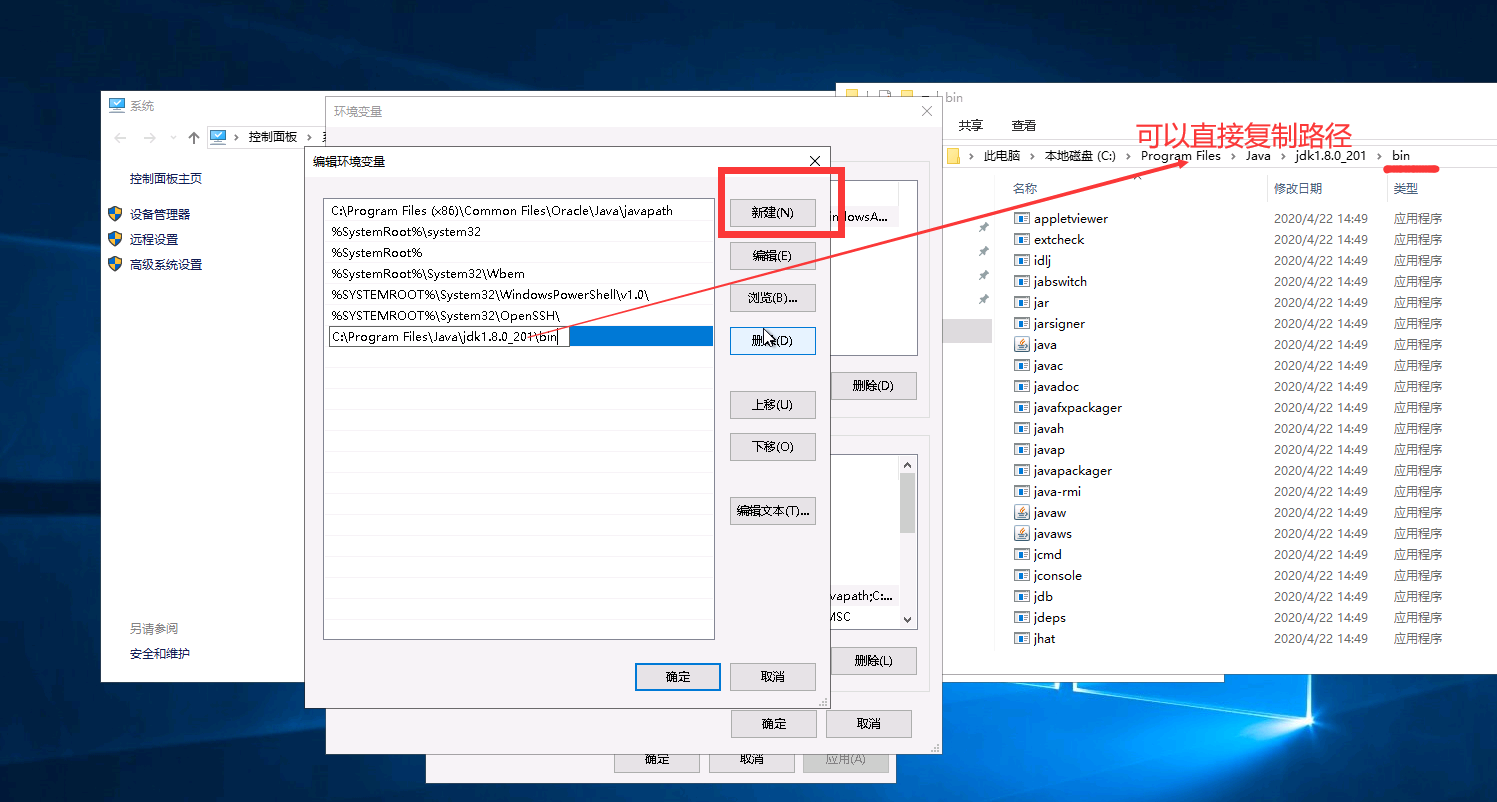
Task: Click Java breadcrumb segment
Action: pos(1258,156)
